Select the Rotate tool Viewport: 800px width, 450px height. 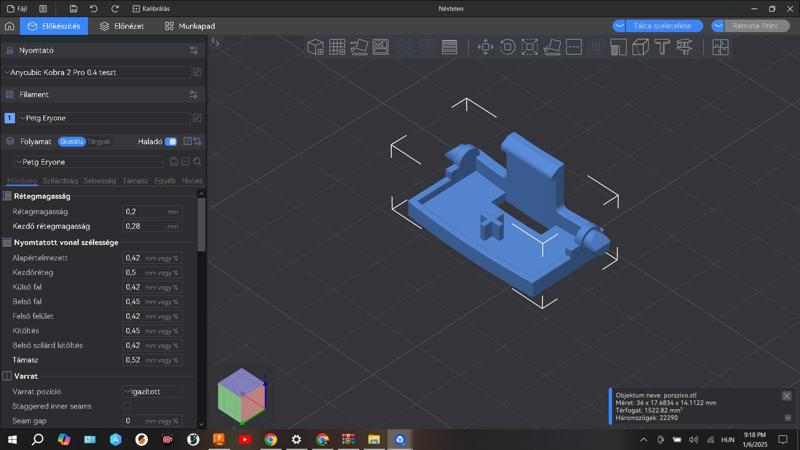pyautogui.click(x=508, y=47)
